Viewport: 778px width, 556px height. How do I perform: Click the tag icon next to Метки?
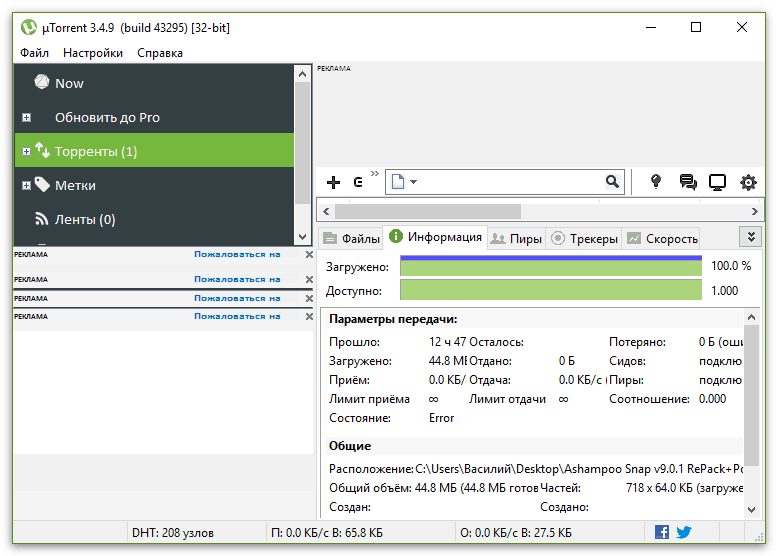42,185
